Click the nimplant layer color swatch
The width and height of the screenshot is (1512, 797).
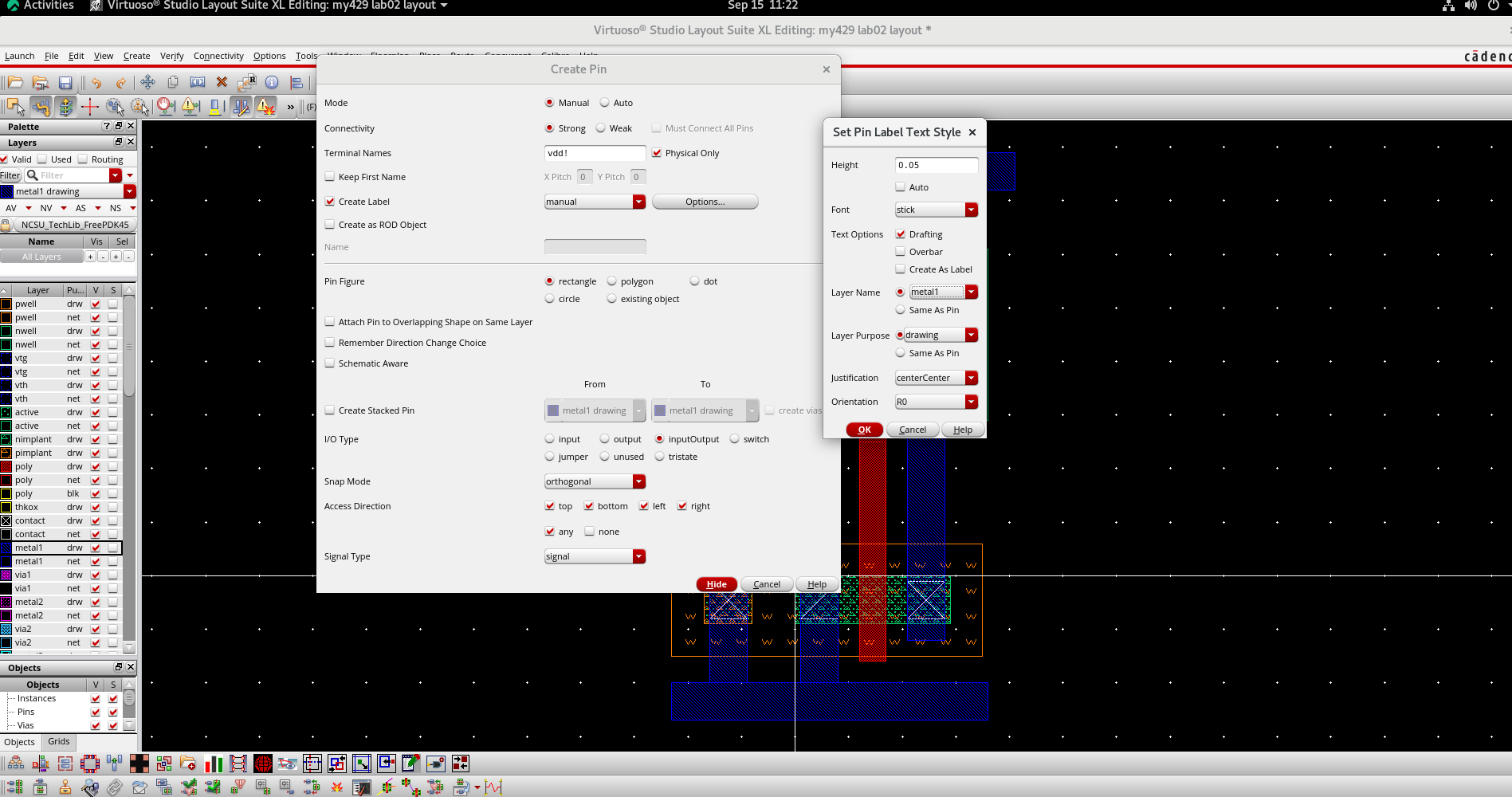[6, 439]
